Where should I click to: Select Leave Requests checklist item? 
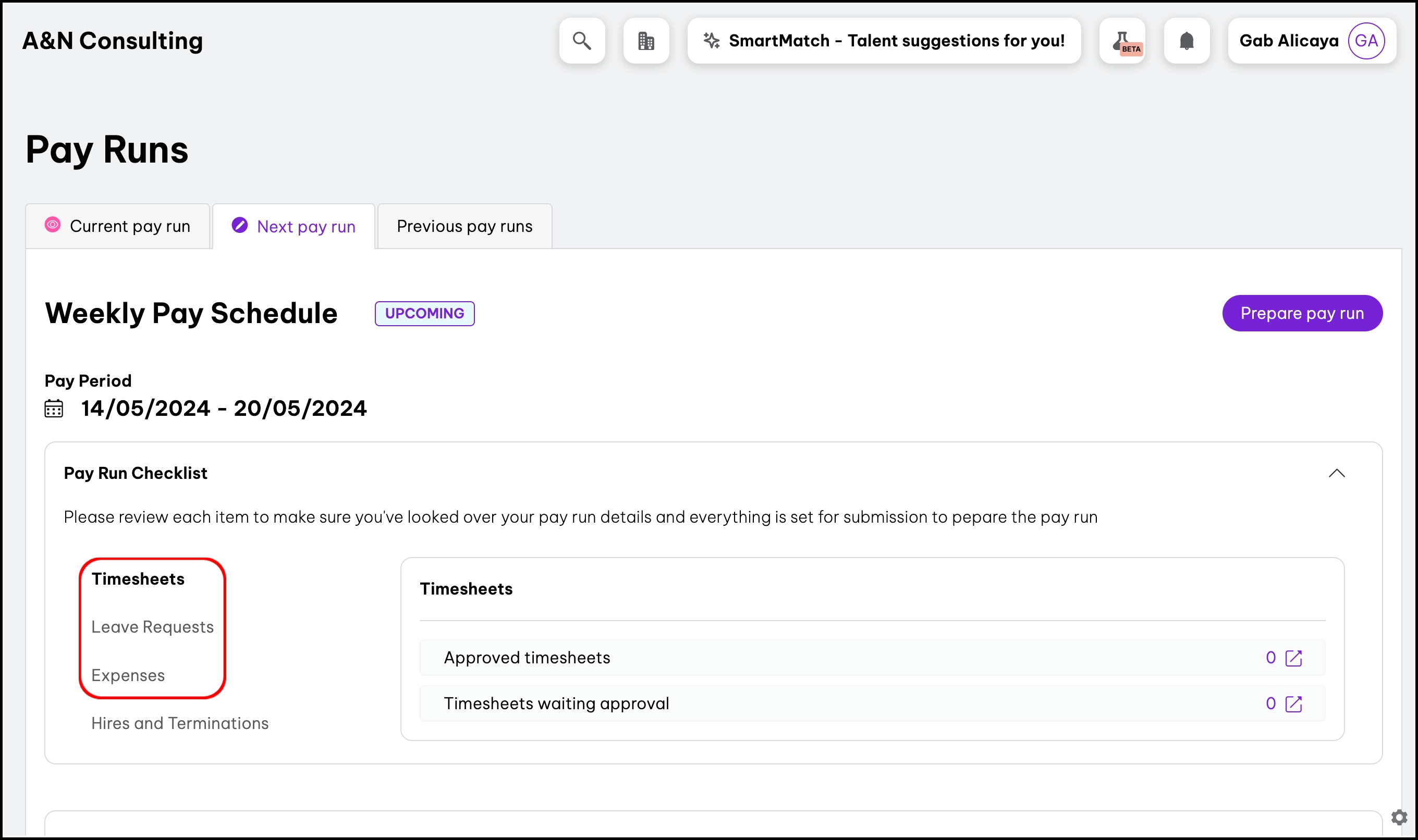(x=152, y=627)
